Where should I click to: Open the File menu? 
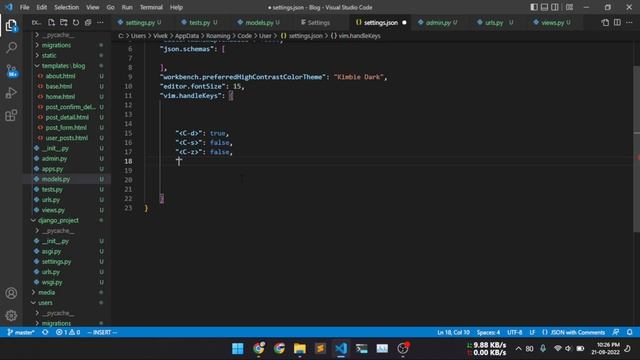(x=24, y=7)
